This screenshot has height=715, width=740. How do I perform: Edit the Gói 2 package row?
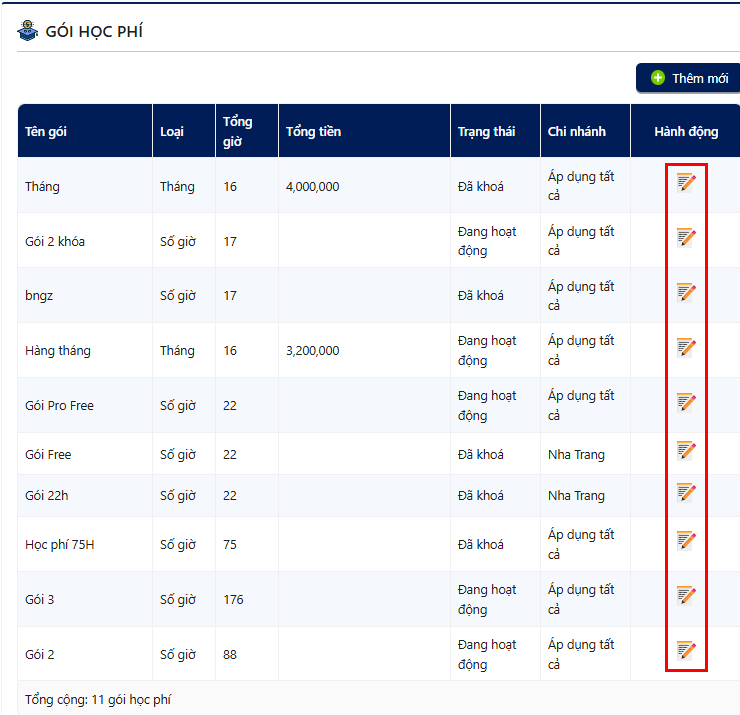686,650
